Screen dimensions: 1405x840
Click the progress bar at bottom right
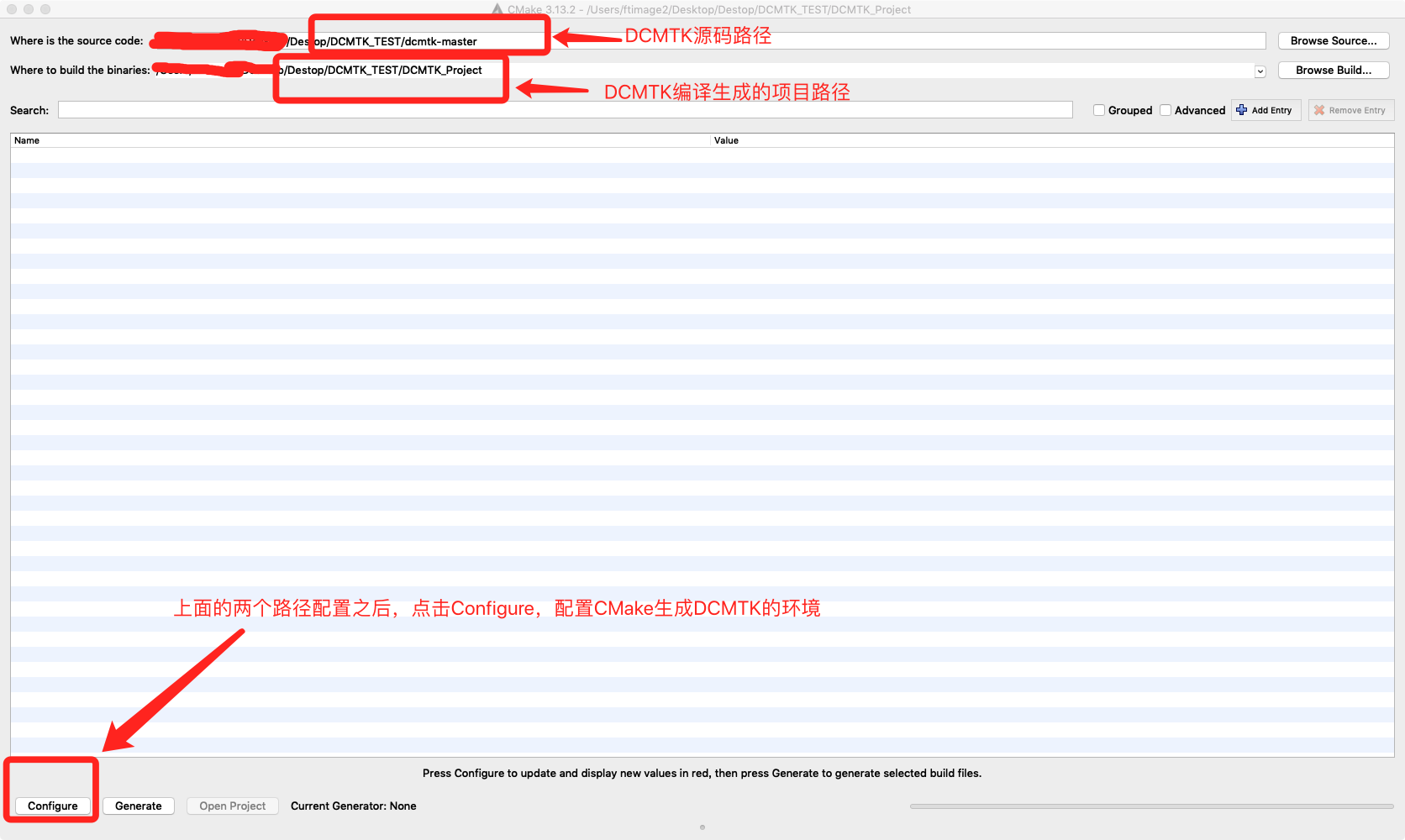(1151, 806)
